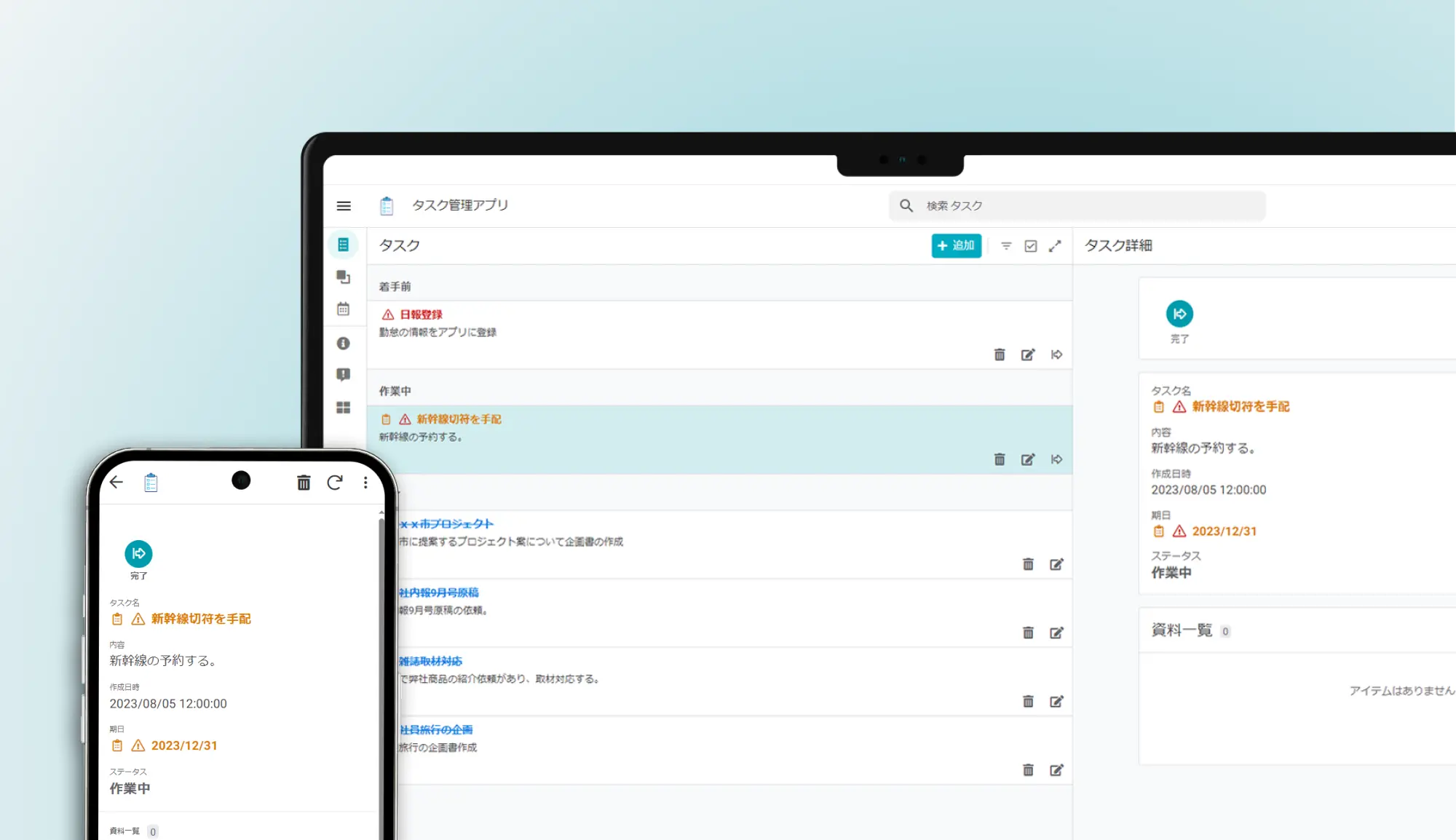Click the info circle sidebar icon
Image resolution: width=1456 pixels, height=840 pixels.
[x=343, y=344]
